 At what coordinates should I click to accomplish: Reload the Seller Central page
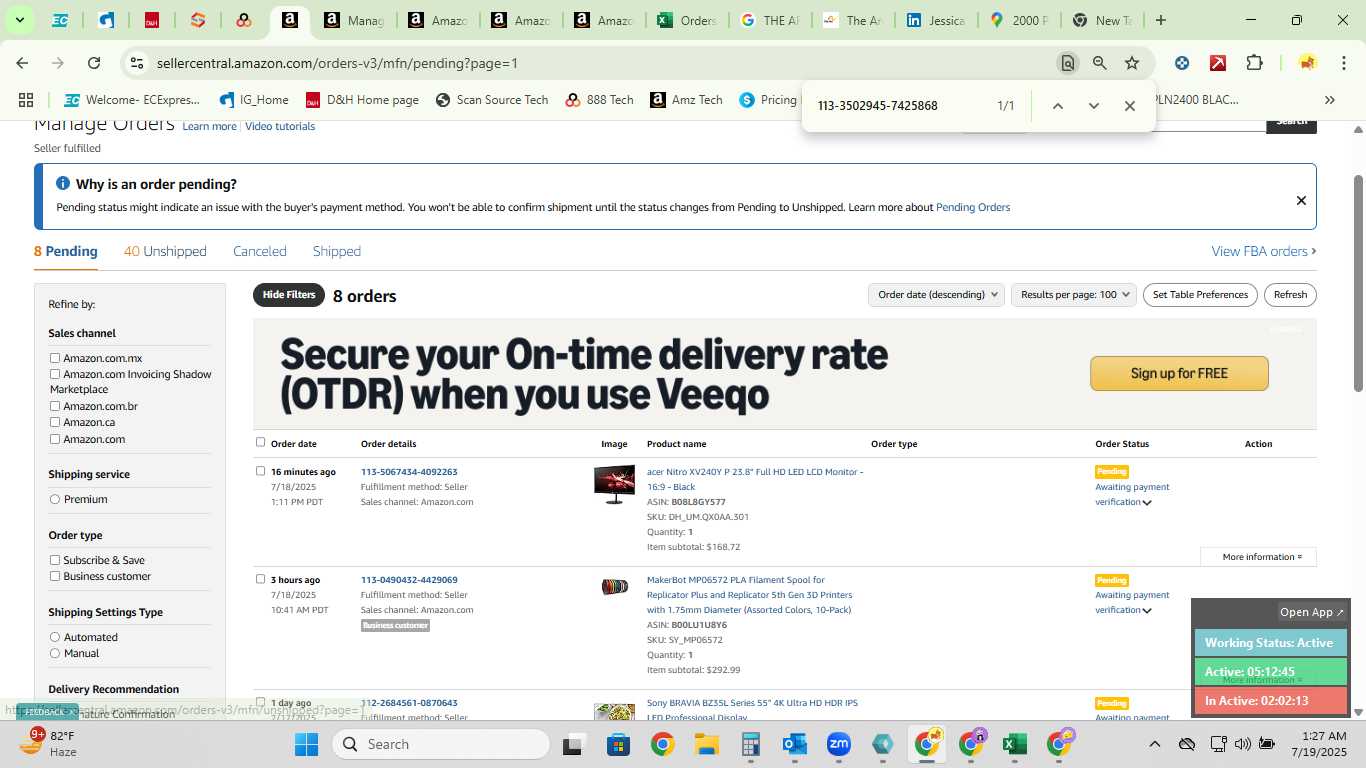coord(94,63)
